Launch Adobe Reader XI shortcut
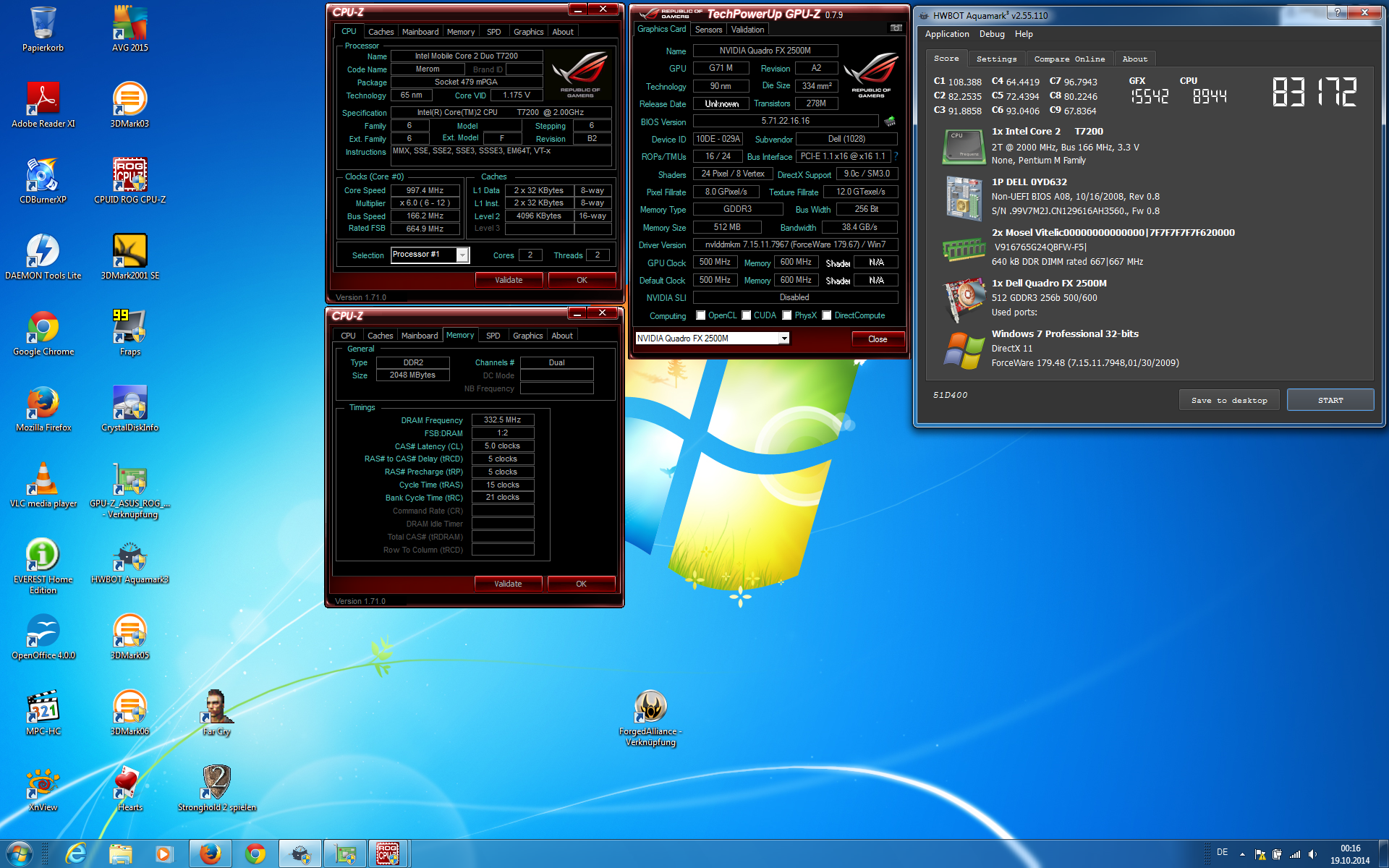This screenshot has height=868, width=1389. point(43,105)
